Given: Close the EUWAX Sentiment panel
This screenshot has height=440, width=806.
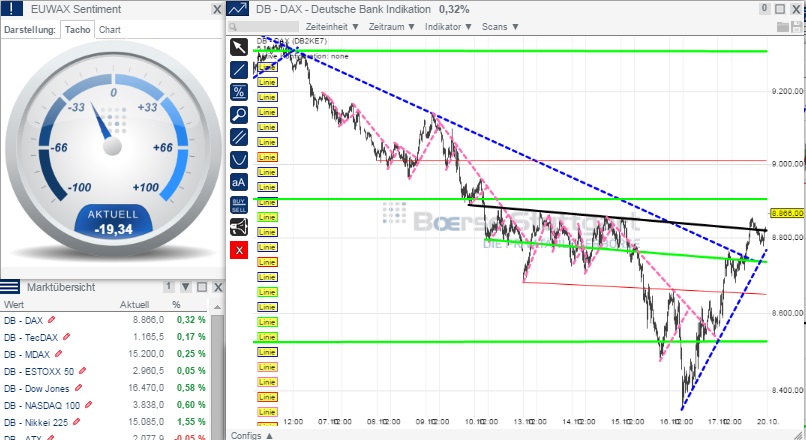Looking at the screenshot, I should [x=217, y=9].
